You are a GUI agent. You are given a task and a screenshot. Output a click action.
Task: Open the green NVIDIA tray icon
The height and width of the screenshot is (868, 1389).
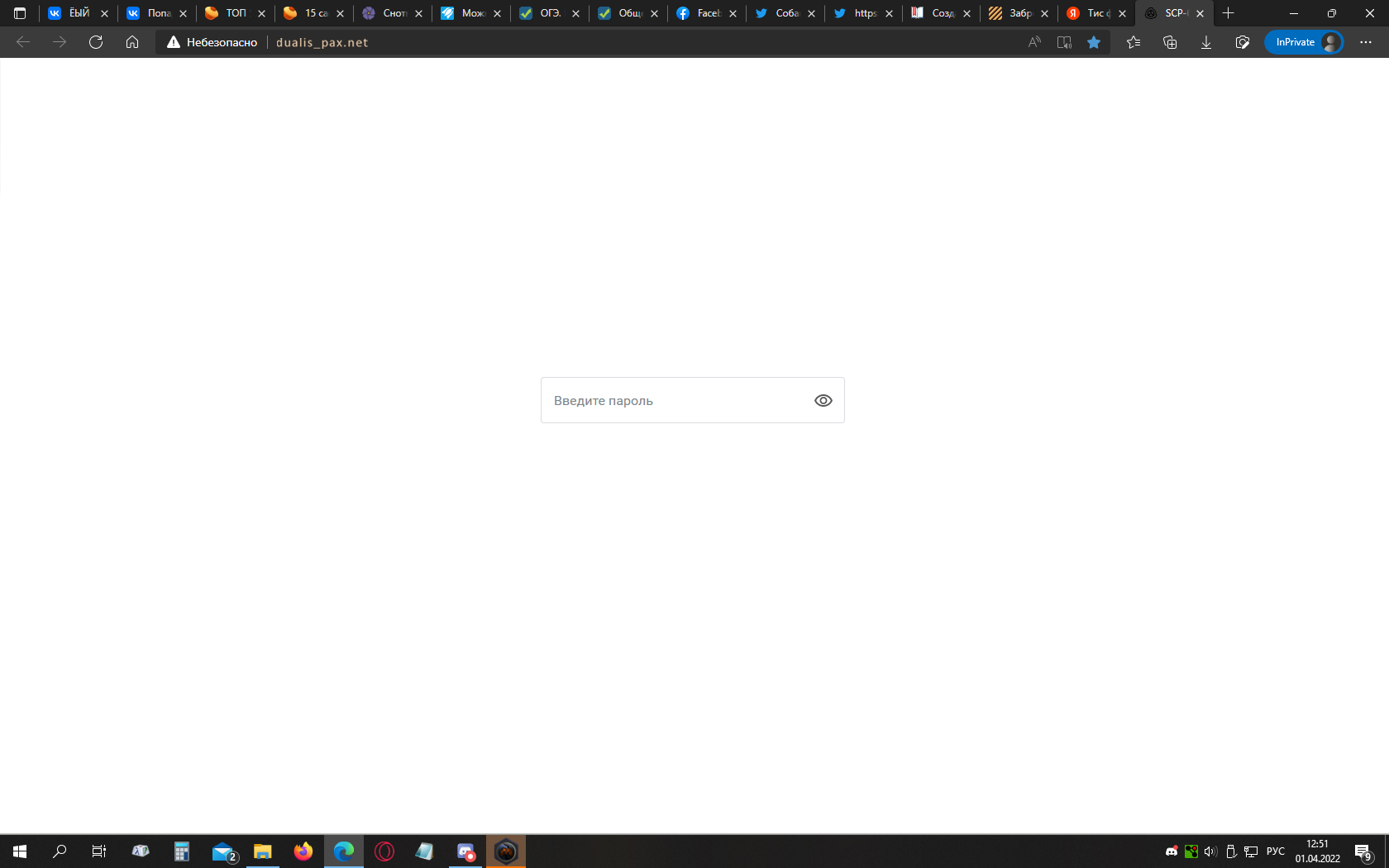point(1191,851)
